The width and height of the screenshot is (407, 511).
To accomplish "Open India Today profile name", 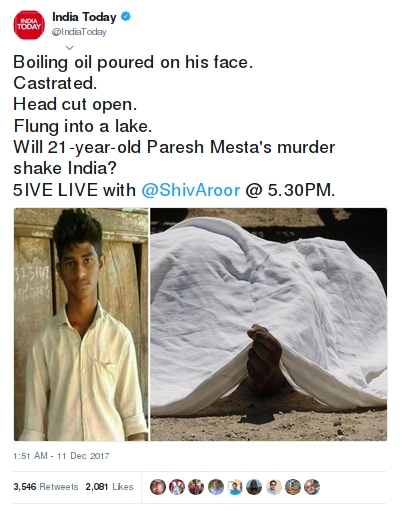I will (84, 17).
